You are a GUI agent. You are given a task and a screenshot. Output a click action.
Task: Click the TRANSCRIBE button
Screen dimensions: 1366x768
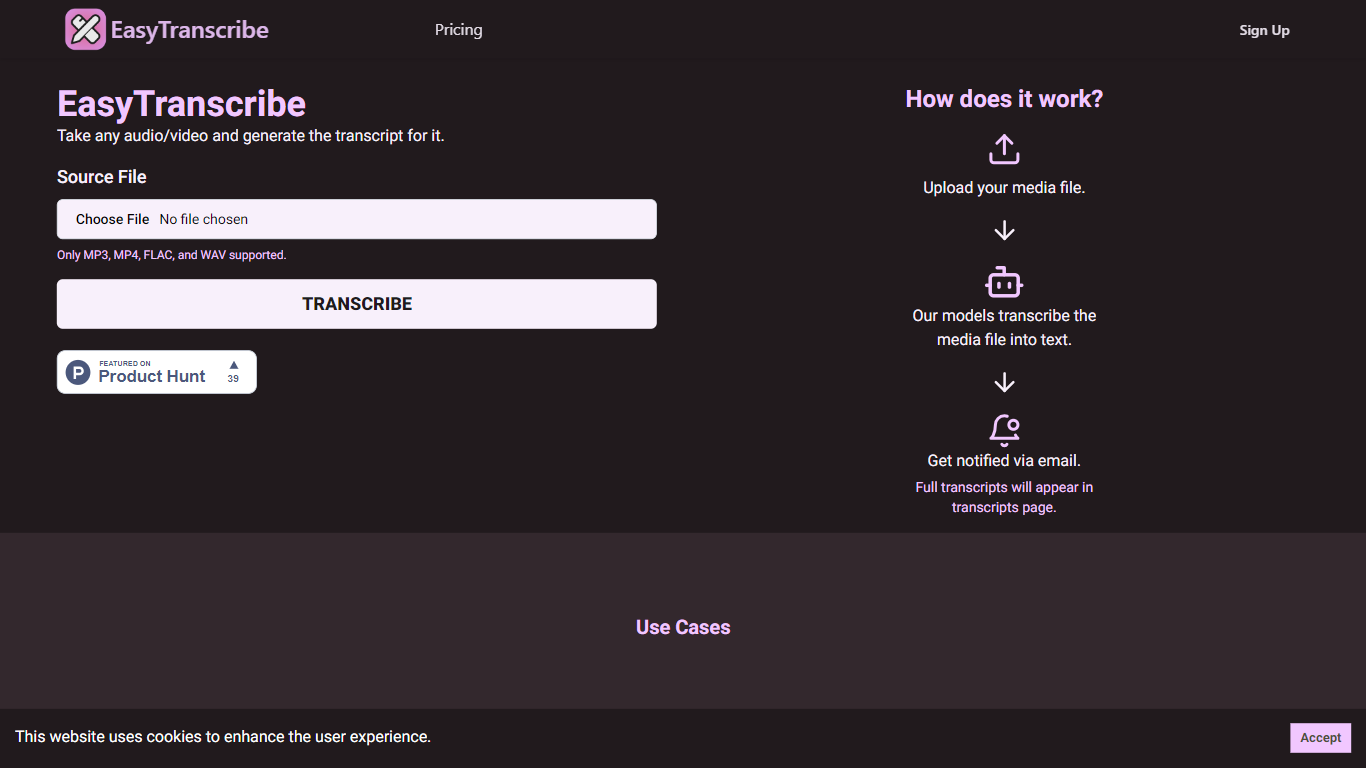(357, 304)
